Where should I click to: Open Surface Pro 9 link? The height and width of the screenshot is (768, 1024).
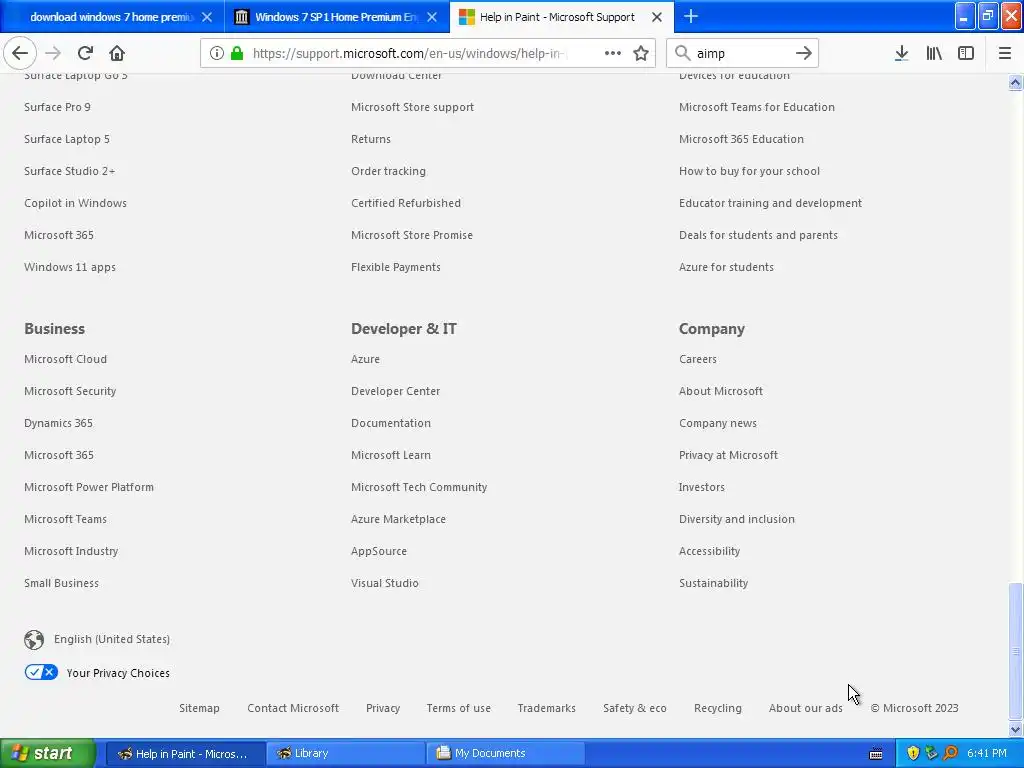(57, 107)
